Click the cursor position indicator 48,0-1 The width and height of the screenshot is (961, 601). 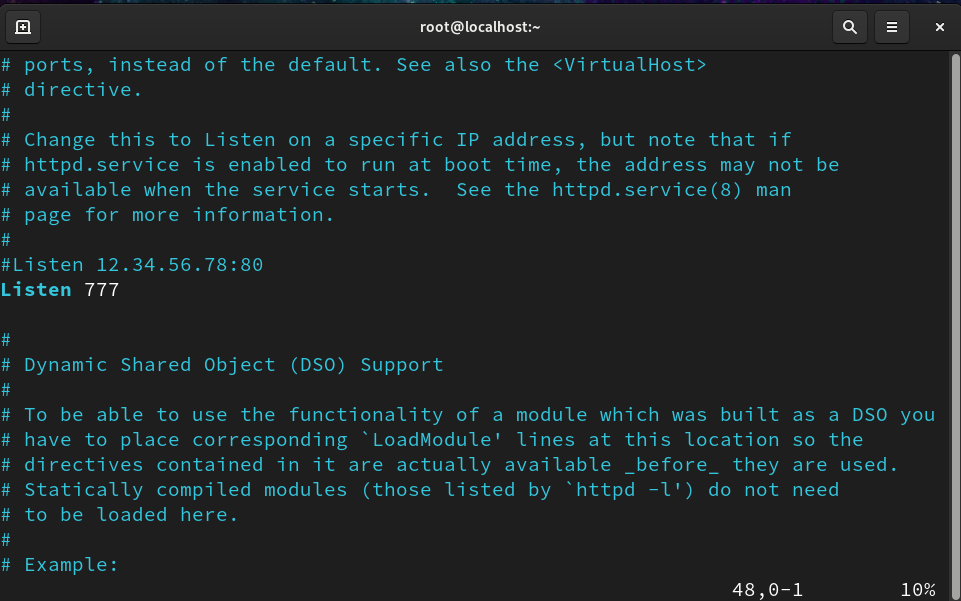pyautogui.click(x=767, y=589)
